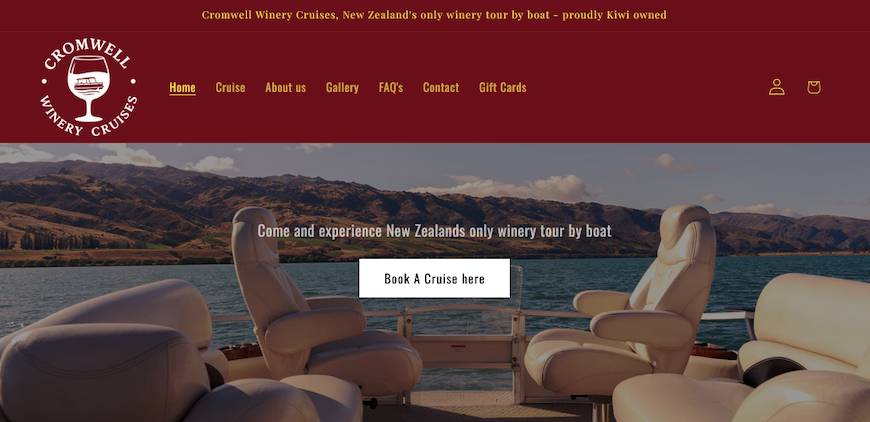Screen dimensions: 870x422
Task: Open the Gallery navigation link
Action: click(342, 88)
